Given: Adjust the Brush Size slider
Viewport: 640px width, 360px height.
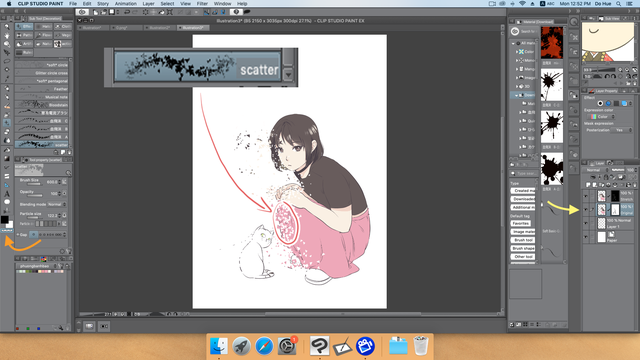Looking at the screenshot, I should click(x=34, y=184).
